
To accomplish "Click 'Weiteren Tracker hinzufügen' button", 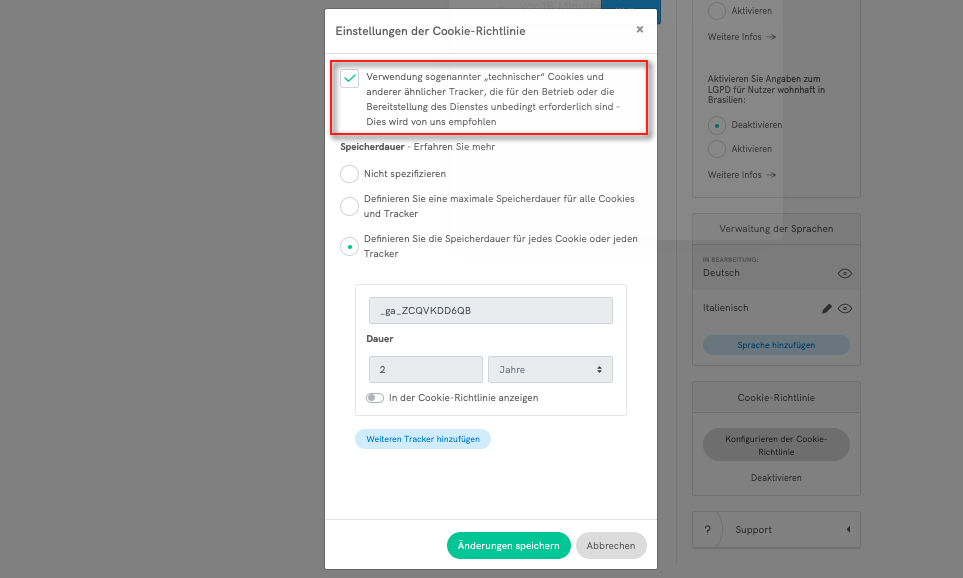I will [x=423, y=439].
